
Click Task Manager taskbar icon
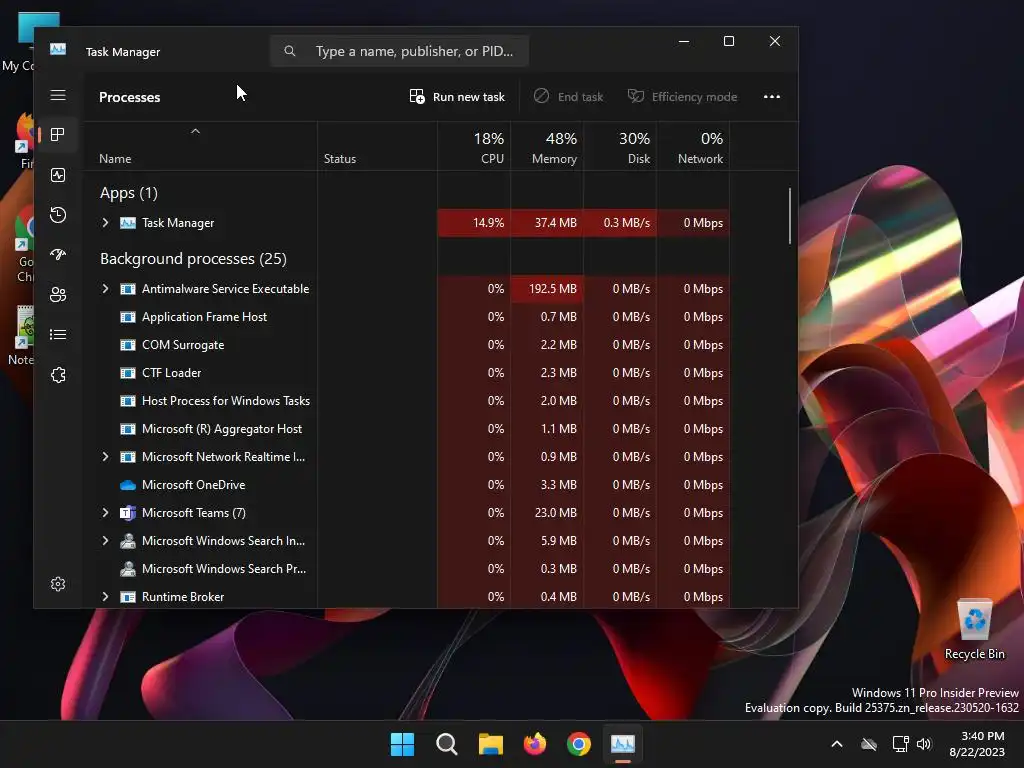point(623,744)
